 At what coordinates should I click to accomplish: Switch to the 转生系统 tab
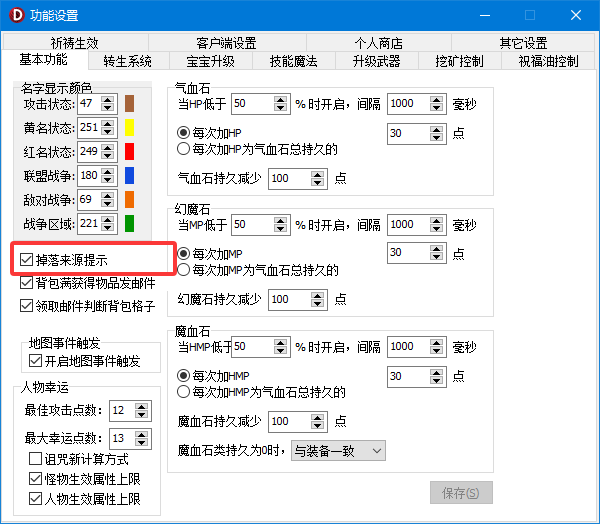click(128, 61)
